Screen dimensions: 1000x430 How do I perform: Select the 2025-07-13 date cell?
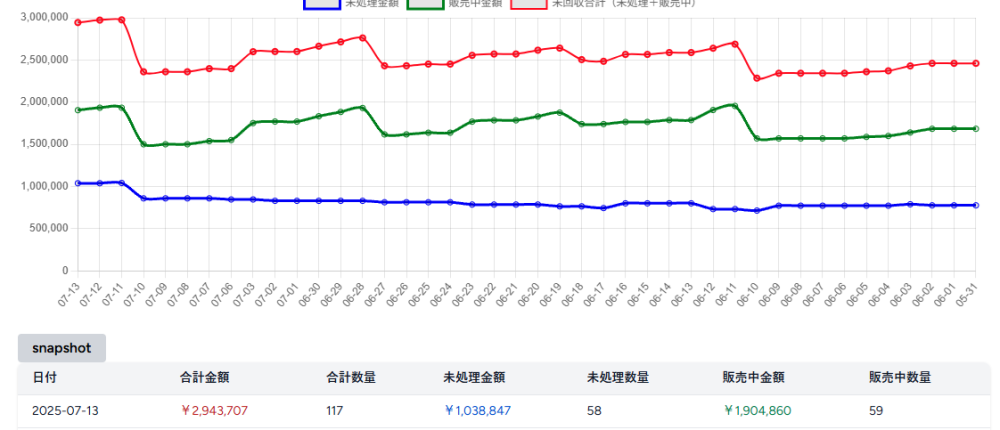coord(66,410)
